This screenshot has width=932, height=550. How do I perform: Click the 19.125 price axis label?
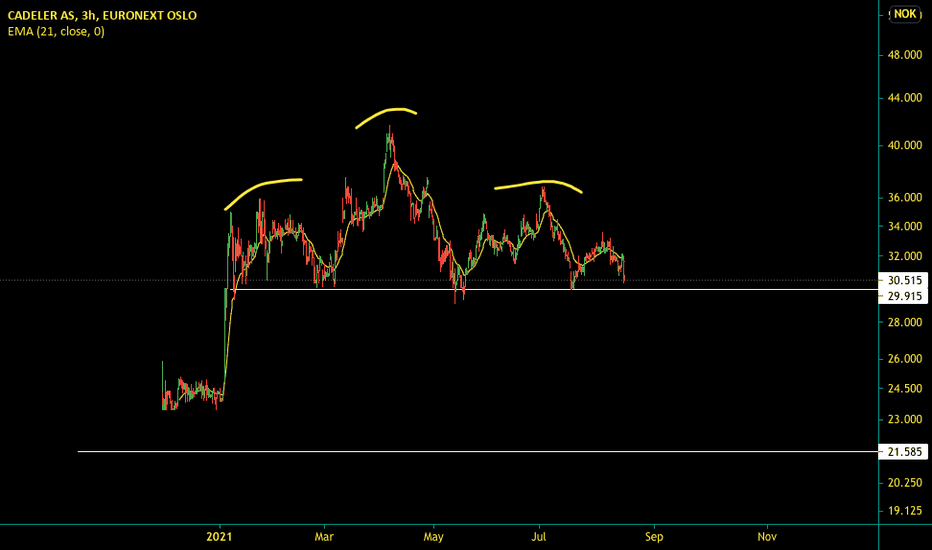(905, 510)
